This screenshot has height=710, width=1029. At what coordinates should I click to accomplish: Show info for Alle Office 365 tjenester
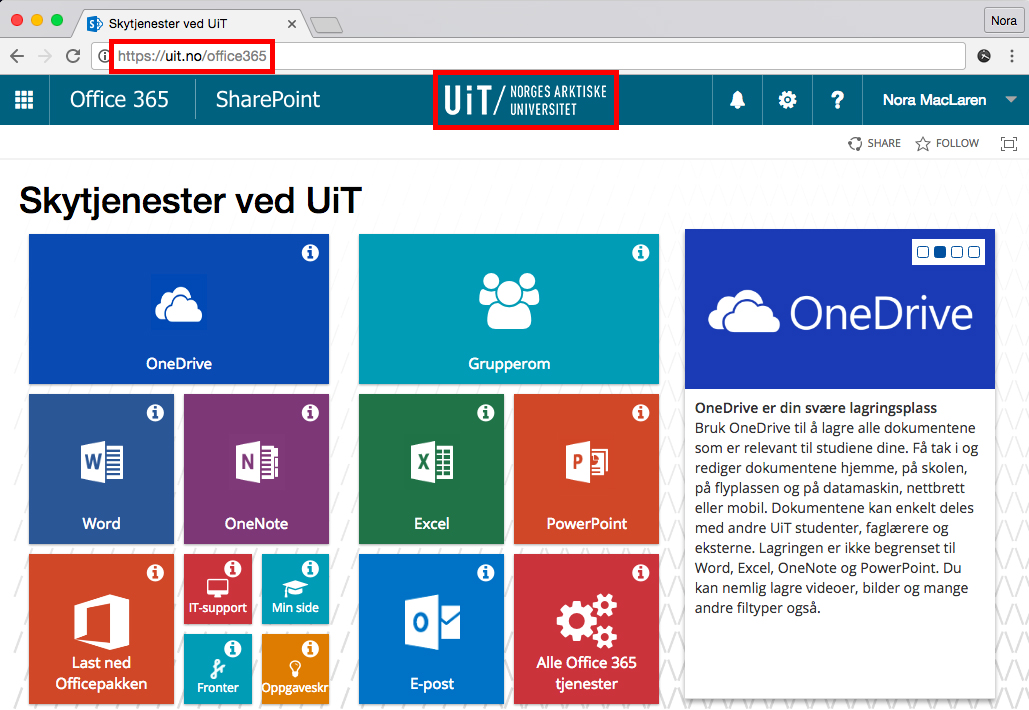[641, 573]
